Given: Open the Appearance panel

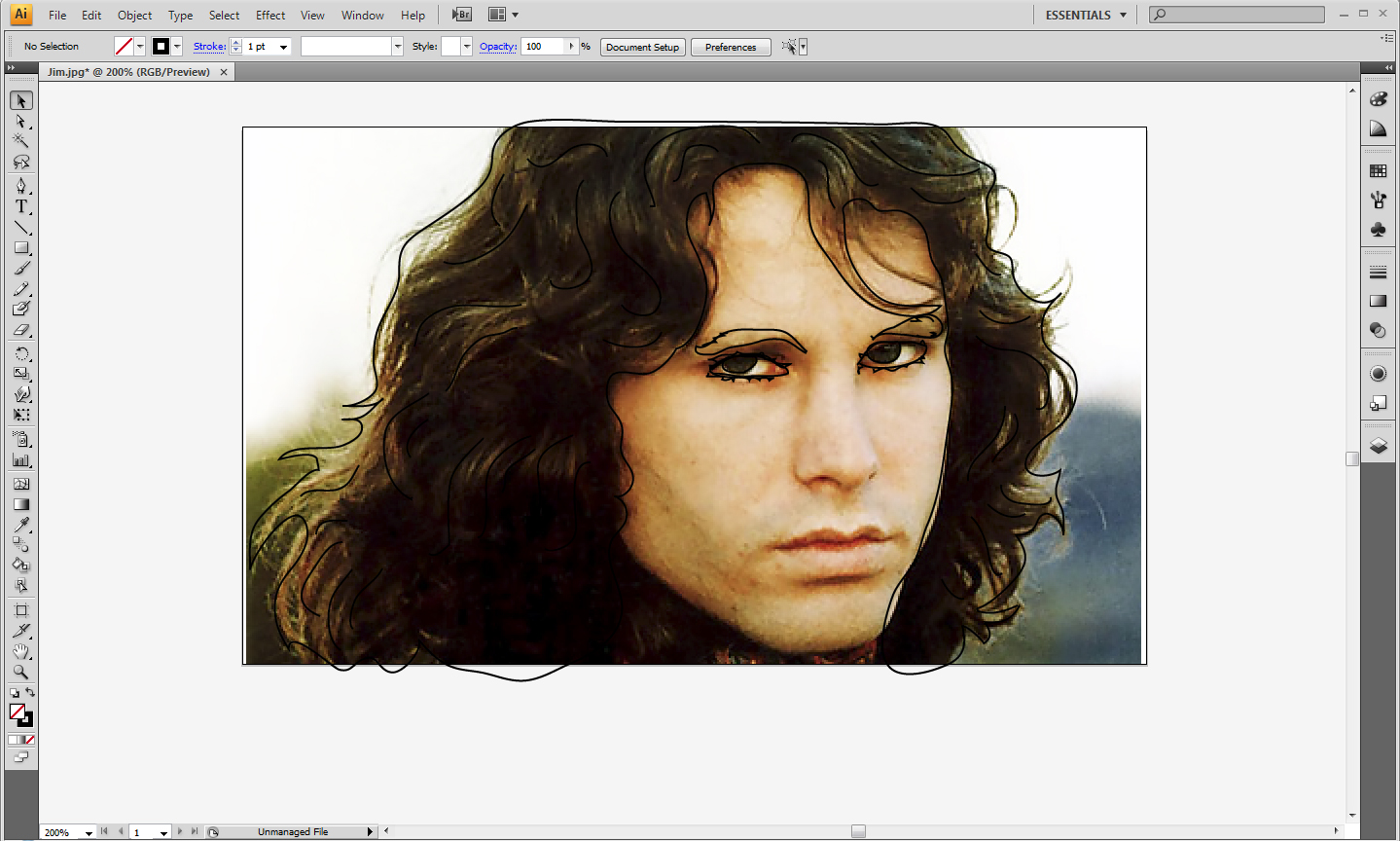Looking at the screenshot, I should coord(1378,374).
